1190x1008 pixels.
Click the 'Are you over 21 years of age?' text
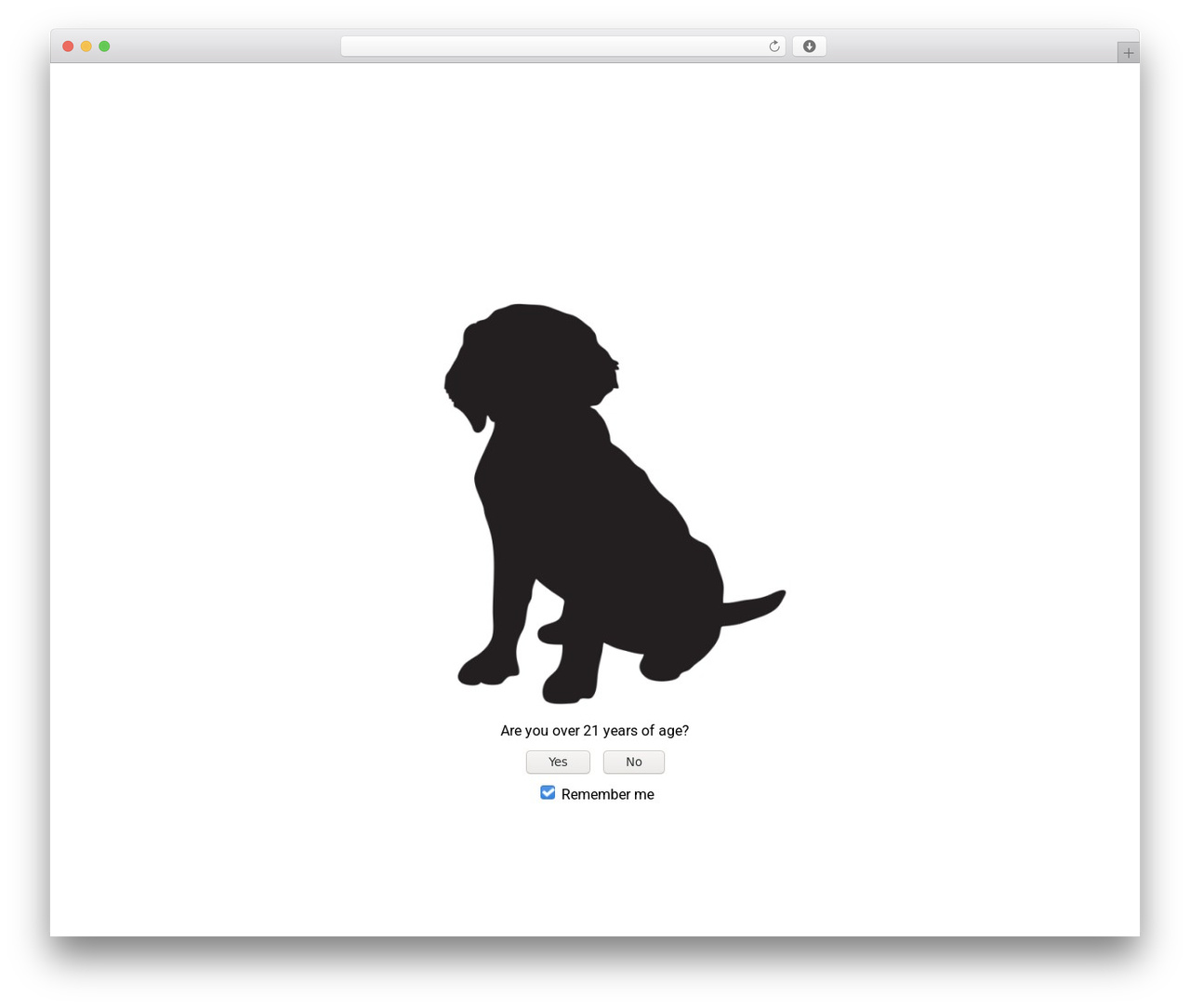point(595,731)
